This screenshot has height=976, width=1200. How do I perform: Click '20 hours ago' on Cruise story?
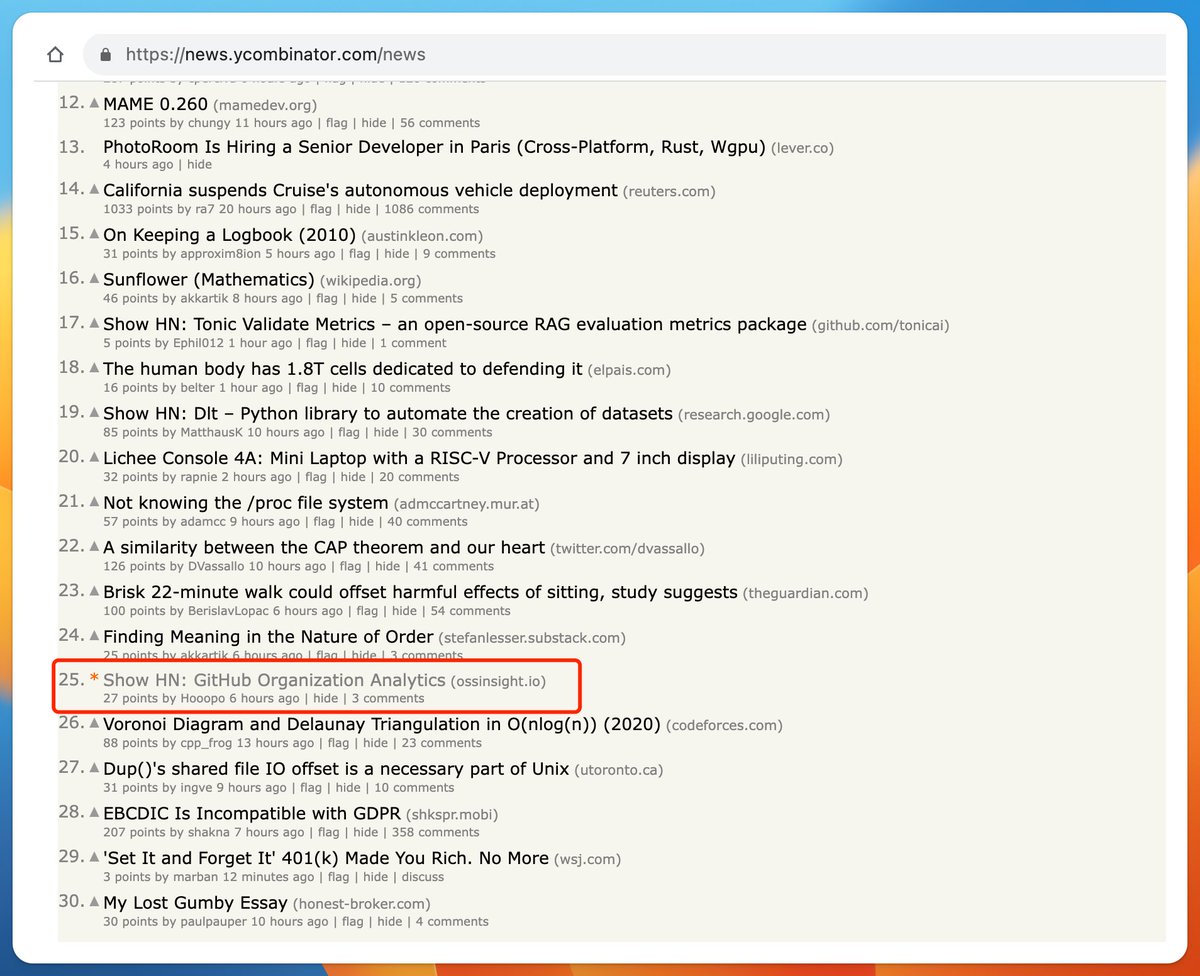pos(258,209)
